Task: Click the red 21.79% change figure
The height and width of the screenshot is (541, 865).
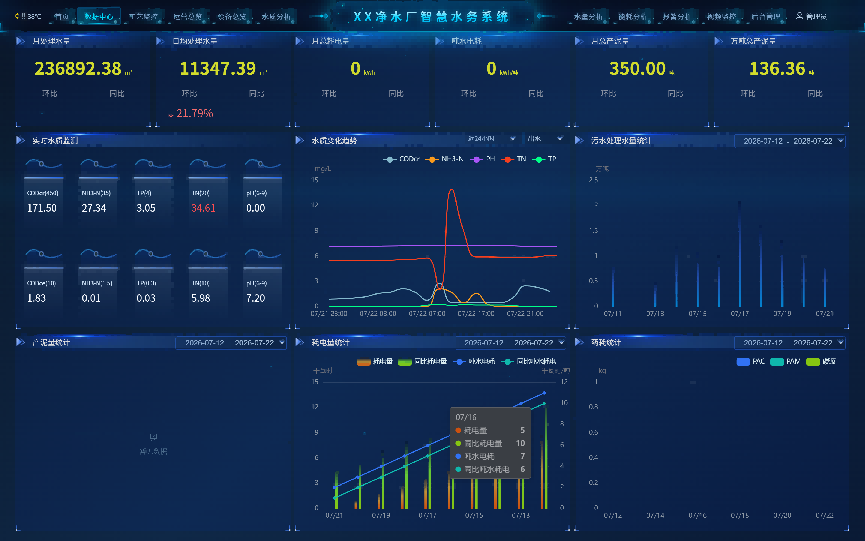Action: [x=195, y=114]
